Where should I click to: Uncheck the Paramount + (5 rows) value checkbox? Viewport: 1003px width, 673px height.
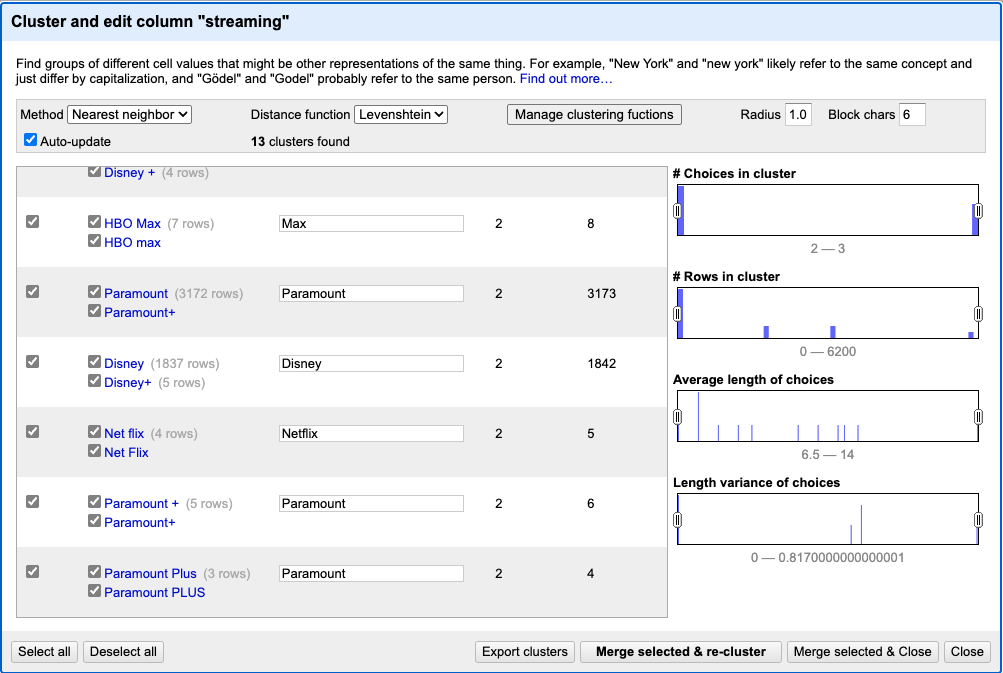[95, 502]
